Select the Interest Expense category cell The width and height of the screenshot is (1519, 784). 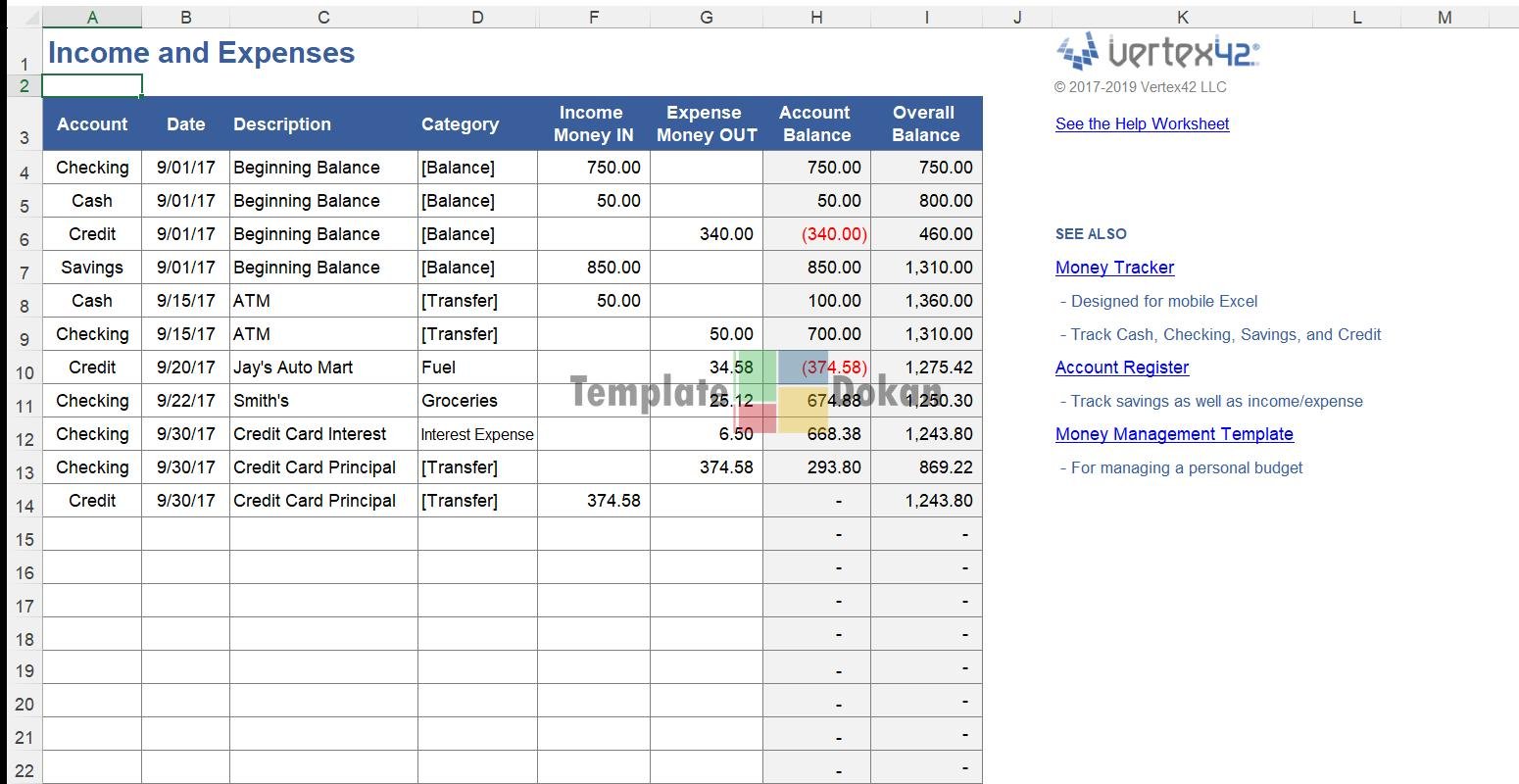477,434
